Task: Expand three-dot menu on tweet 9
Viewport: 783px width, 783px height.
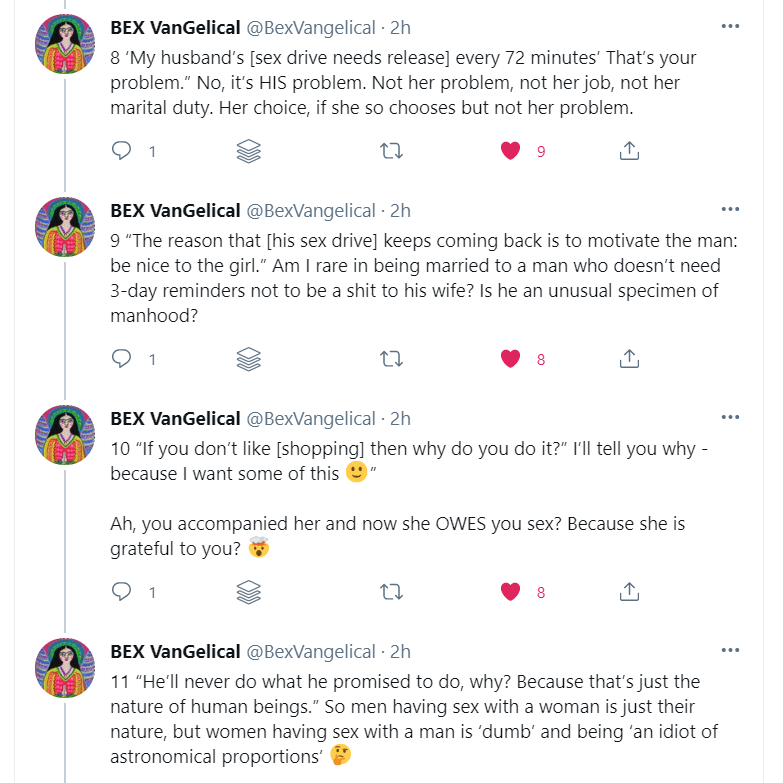Action: [731, 210]
